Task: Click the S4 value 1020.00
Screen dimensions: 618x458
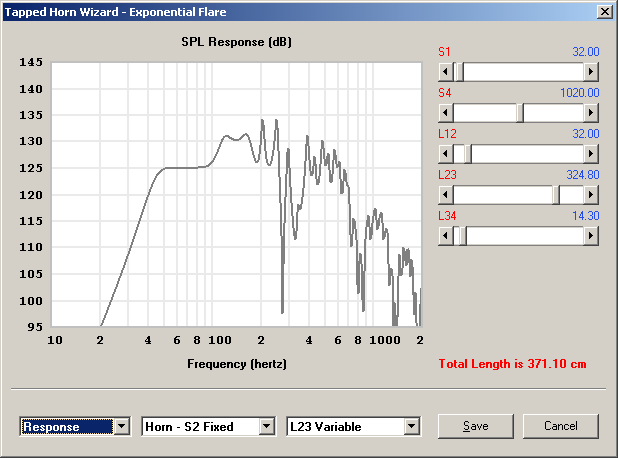Action: click(x=580, y=93)
